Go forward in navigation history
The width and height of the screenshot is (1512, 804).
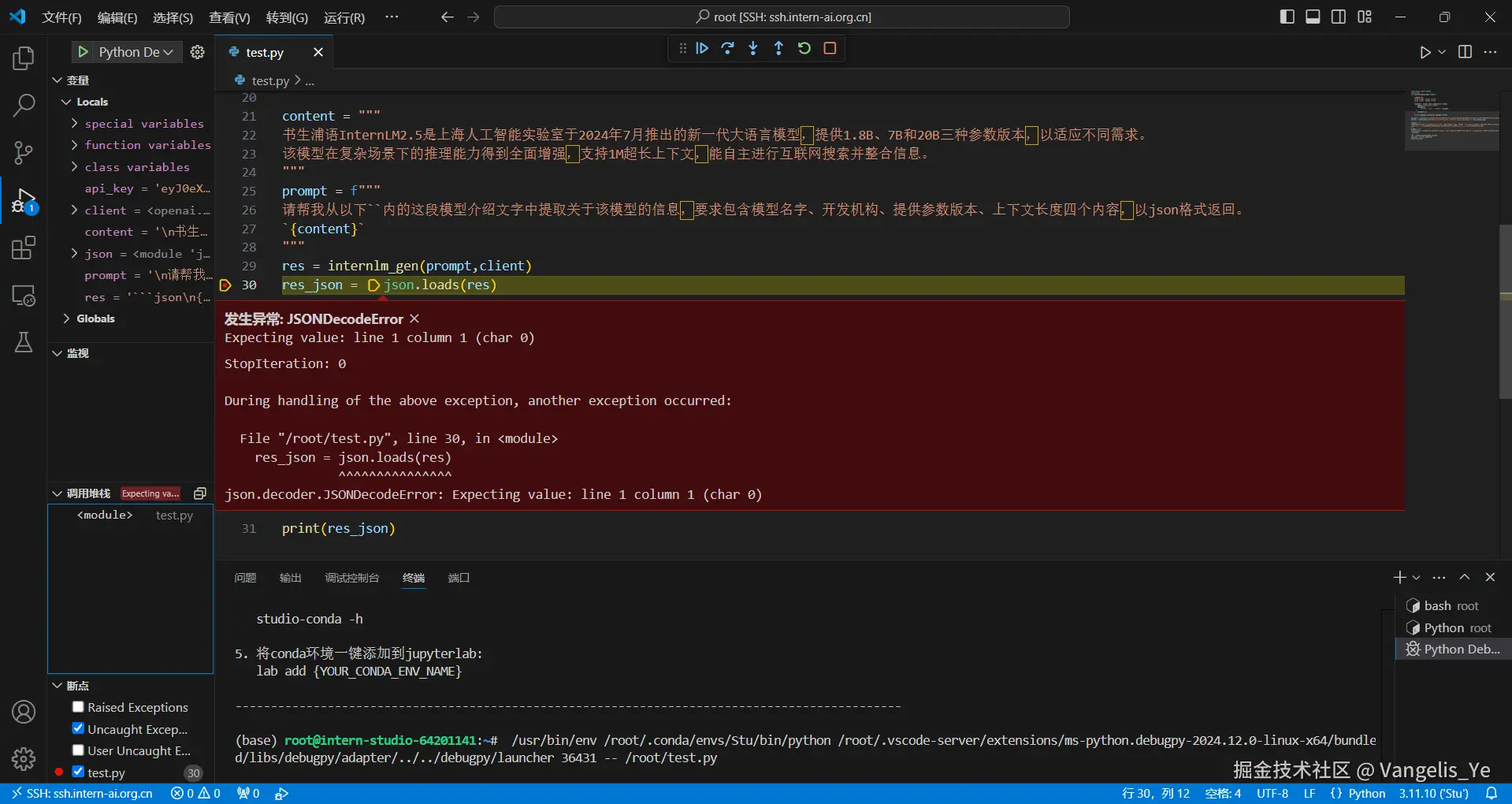pyautogui.click(x=474, y=17)
